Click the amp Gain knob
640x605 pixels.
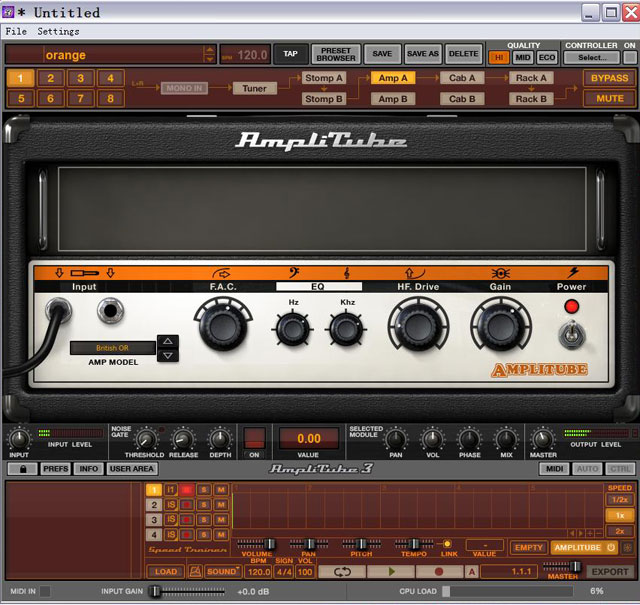(501, 327)
